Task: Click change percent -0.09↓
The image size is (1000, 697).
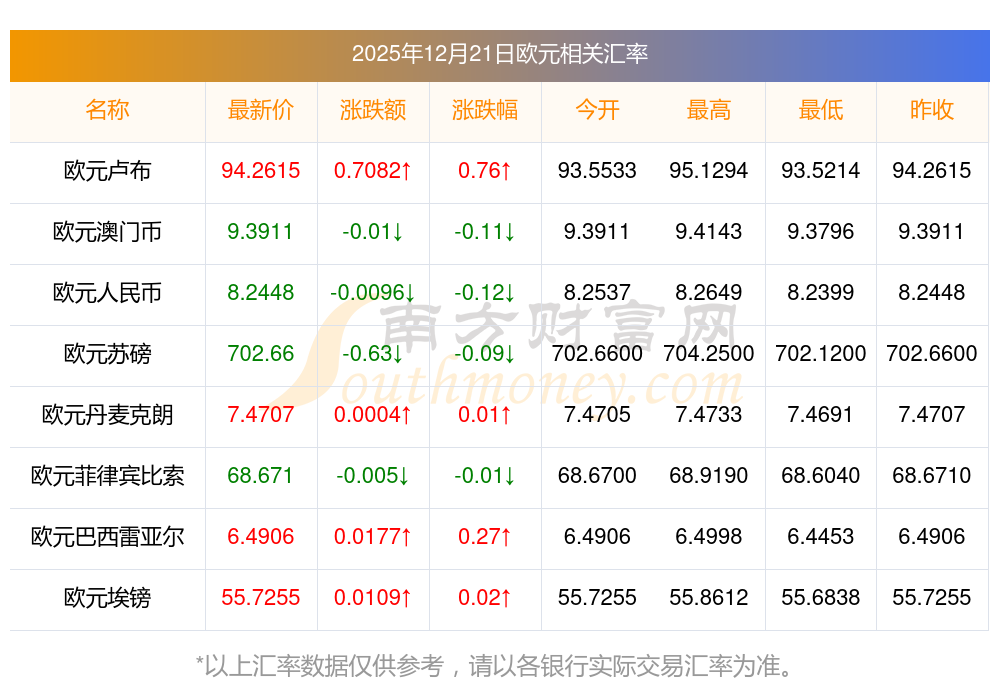Action: [x=485, y=353]
